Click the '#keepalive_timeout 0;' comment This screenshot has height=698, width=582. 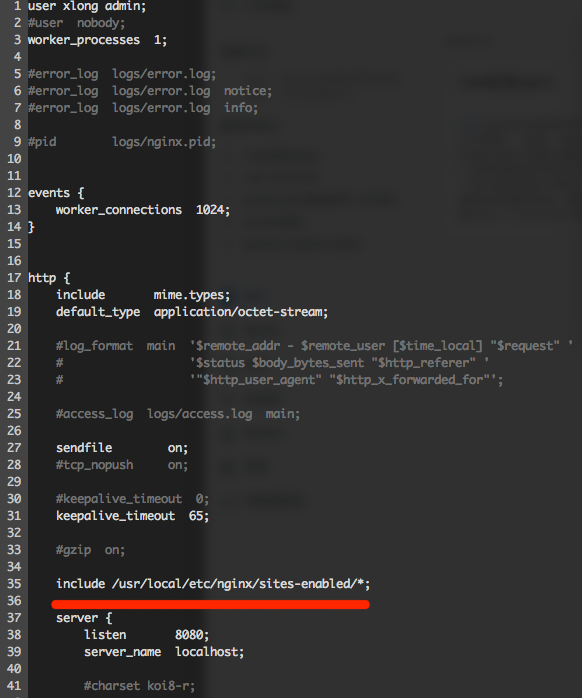[x=132, y=499]
